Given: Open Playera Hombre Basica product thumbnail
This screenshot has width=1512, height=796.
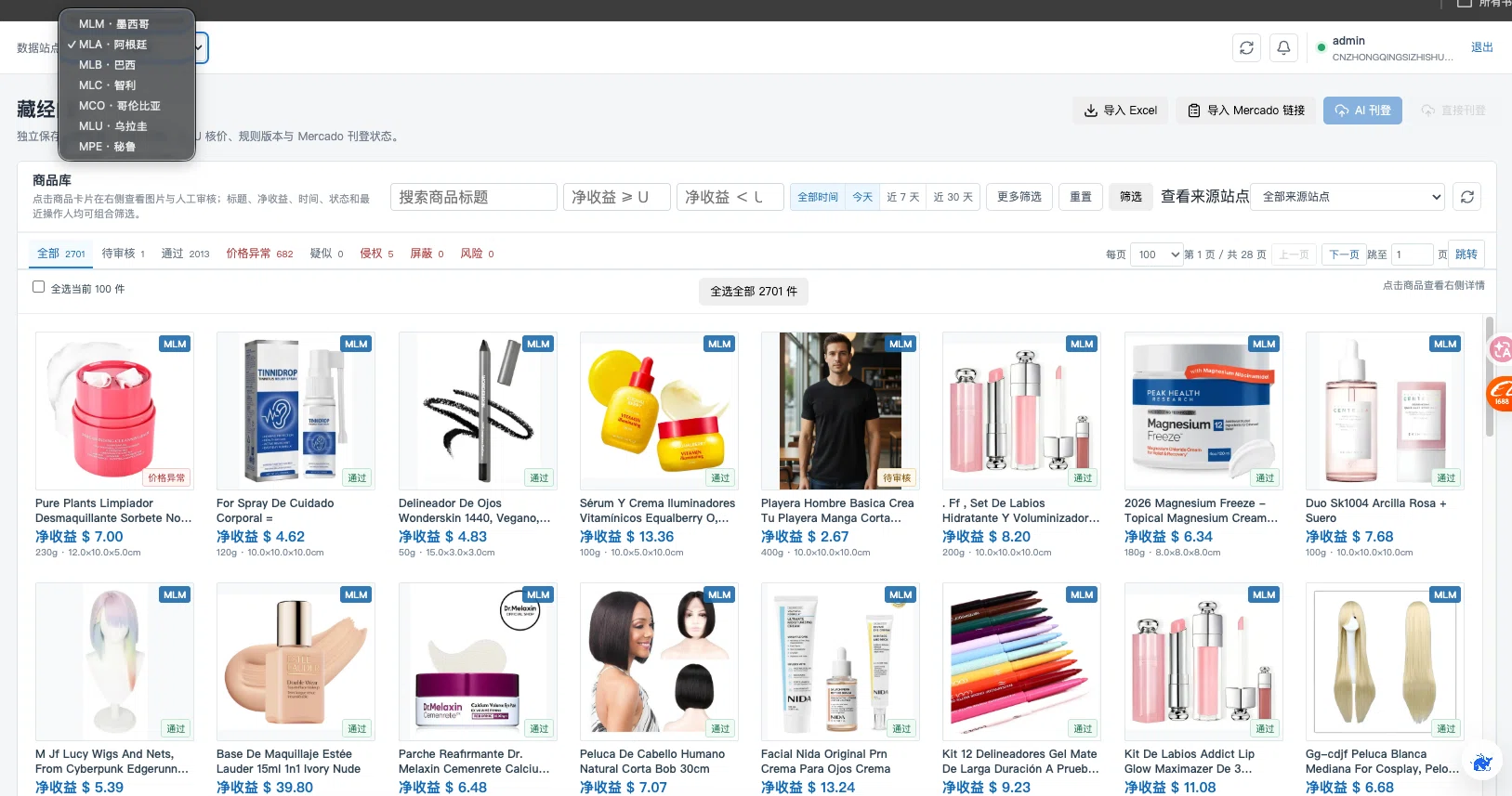Looking at the screenshot, I should [x=840, y=411].
